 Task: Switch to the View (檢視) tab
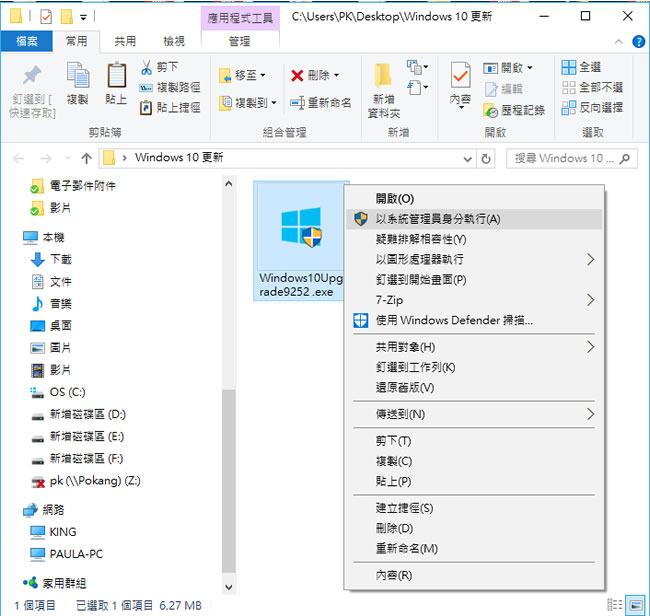[x=174, y=41]
